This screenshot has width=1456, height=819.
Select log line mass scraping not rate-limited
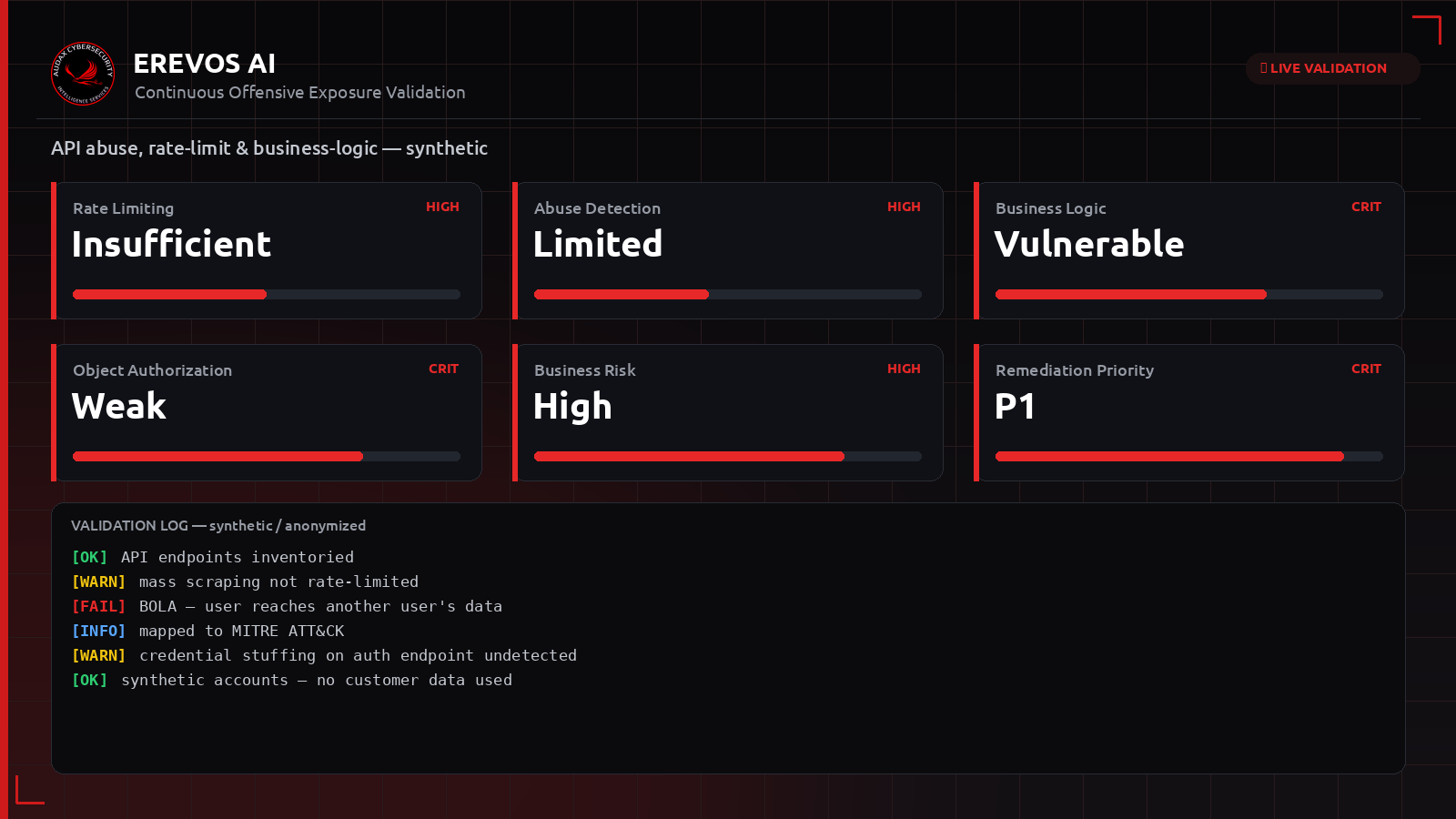tap(245, 581)
